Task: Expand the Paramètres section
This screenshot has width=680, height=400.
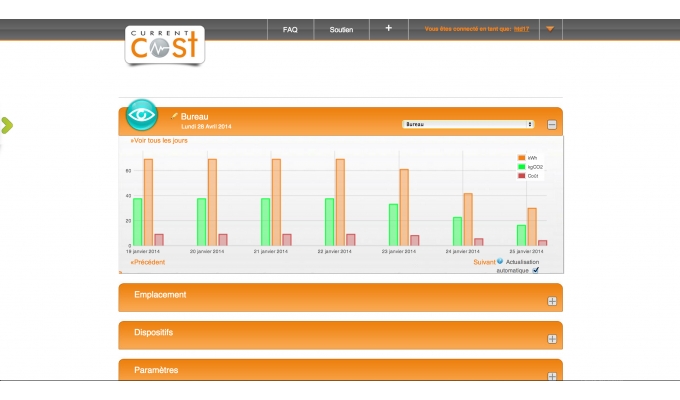Action: 551,376
